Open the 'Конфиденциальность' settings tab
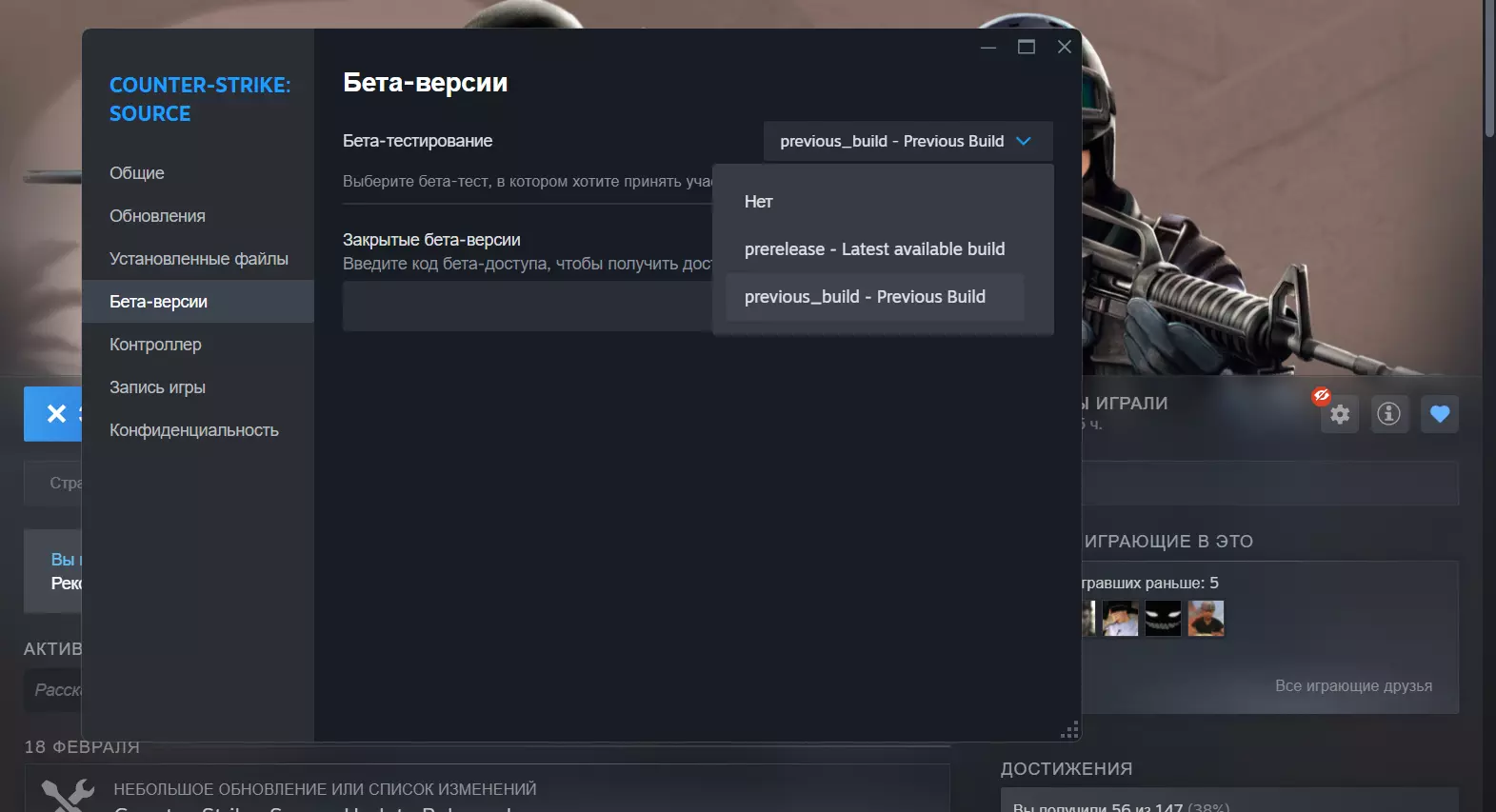 [198, 430]
